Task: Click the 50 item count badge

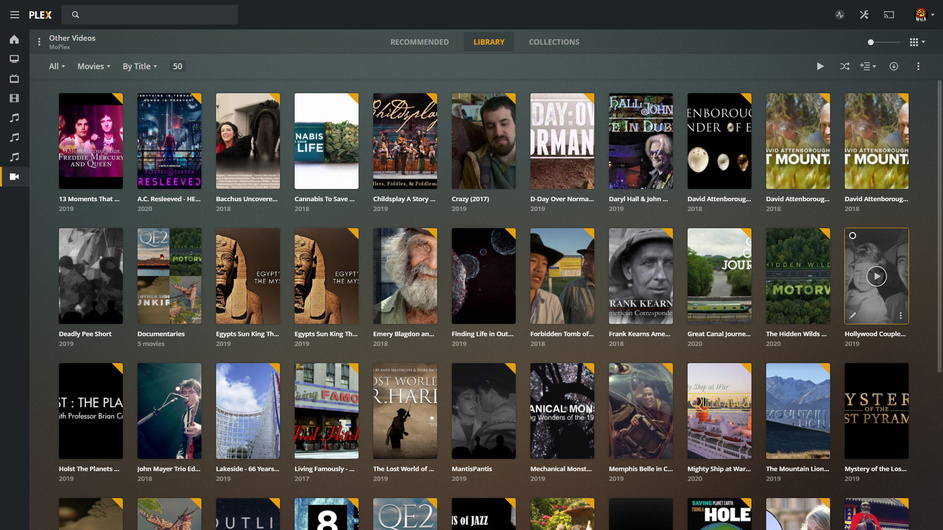Action: pos(177,66)
